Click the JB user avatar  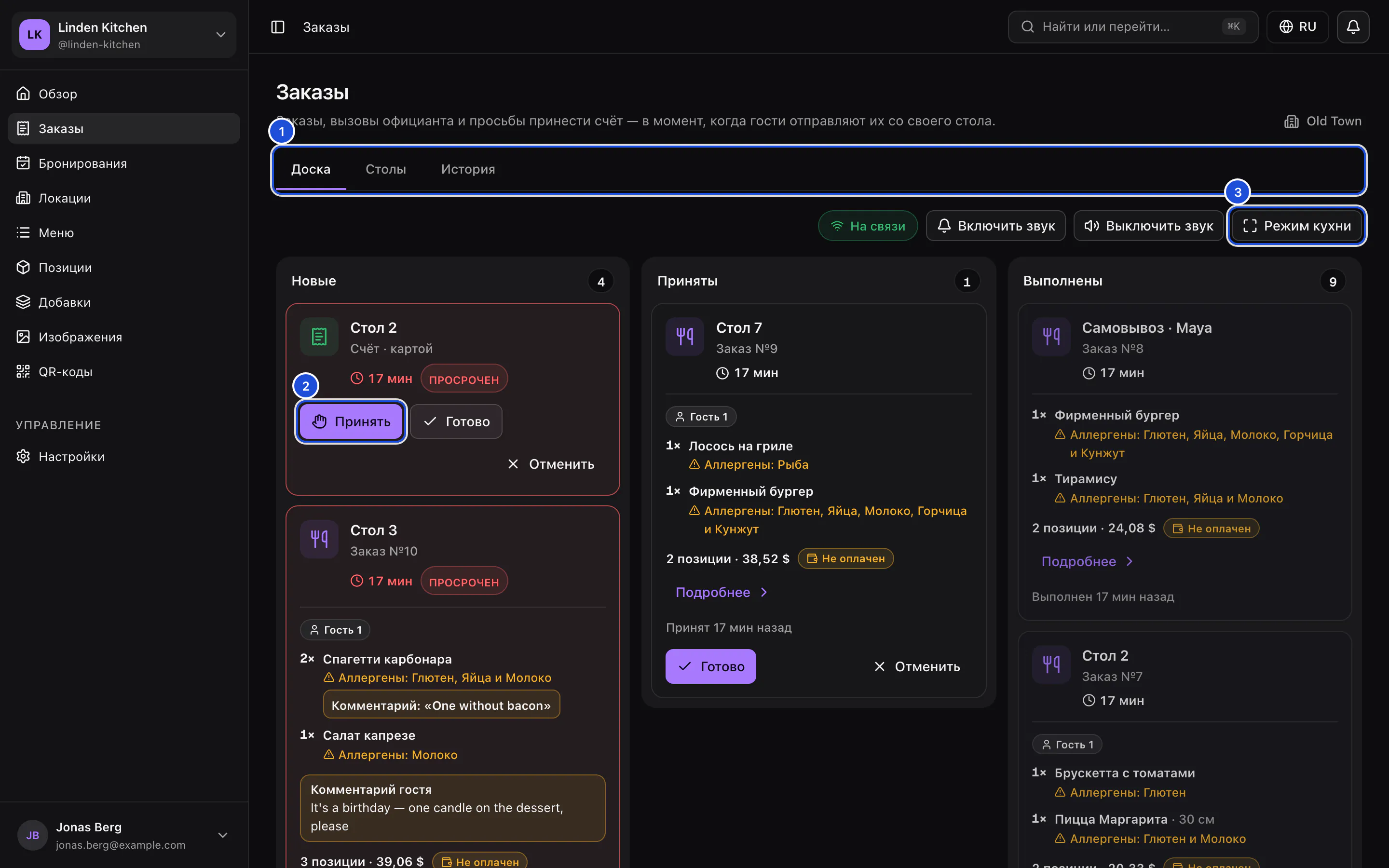tap(33, 835)
